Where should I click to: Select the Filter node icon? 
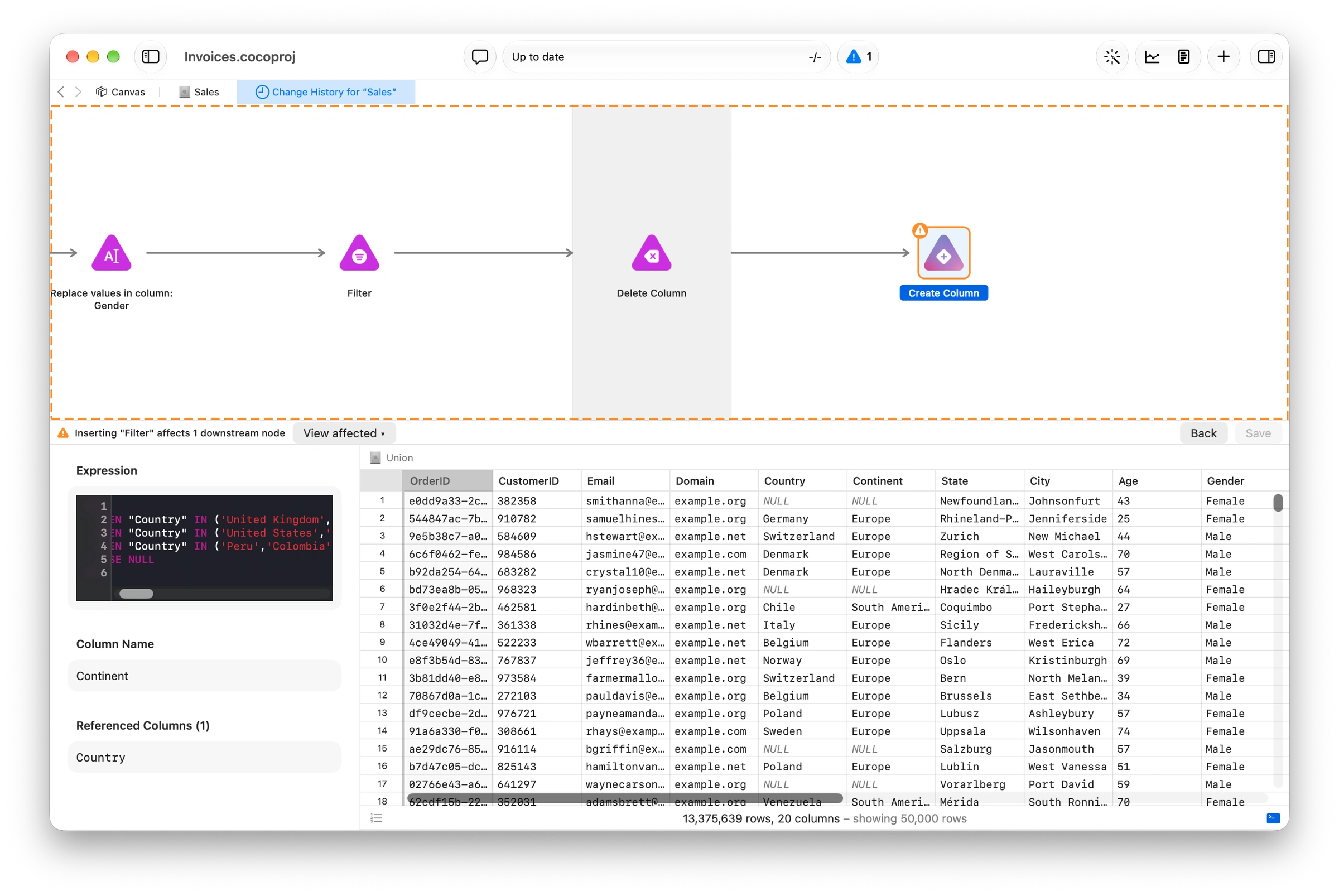pos(359,253)
